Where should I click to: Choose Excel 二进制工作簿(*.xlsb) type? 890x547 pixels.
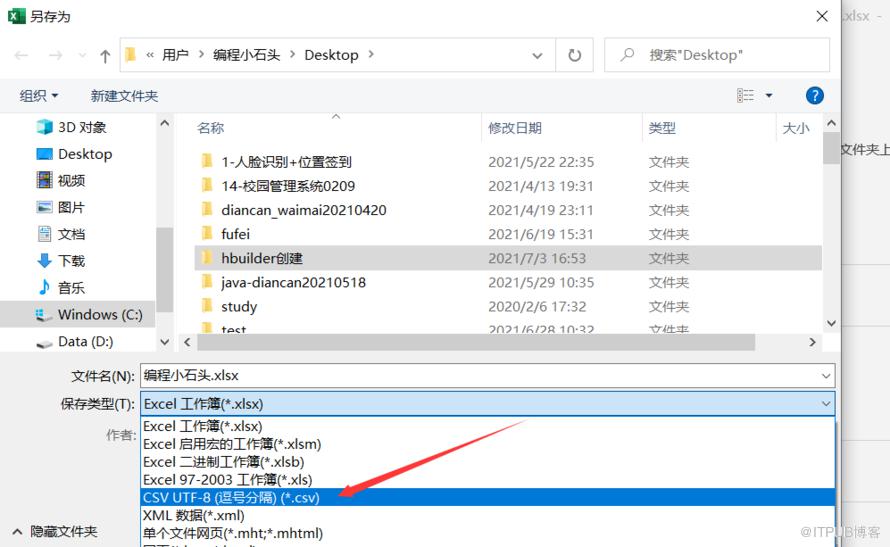pos(488,462)
